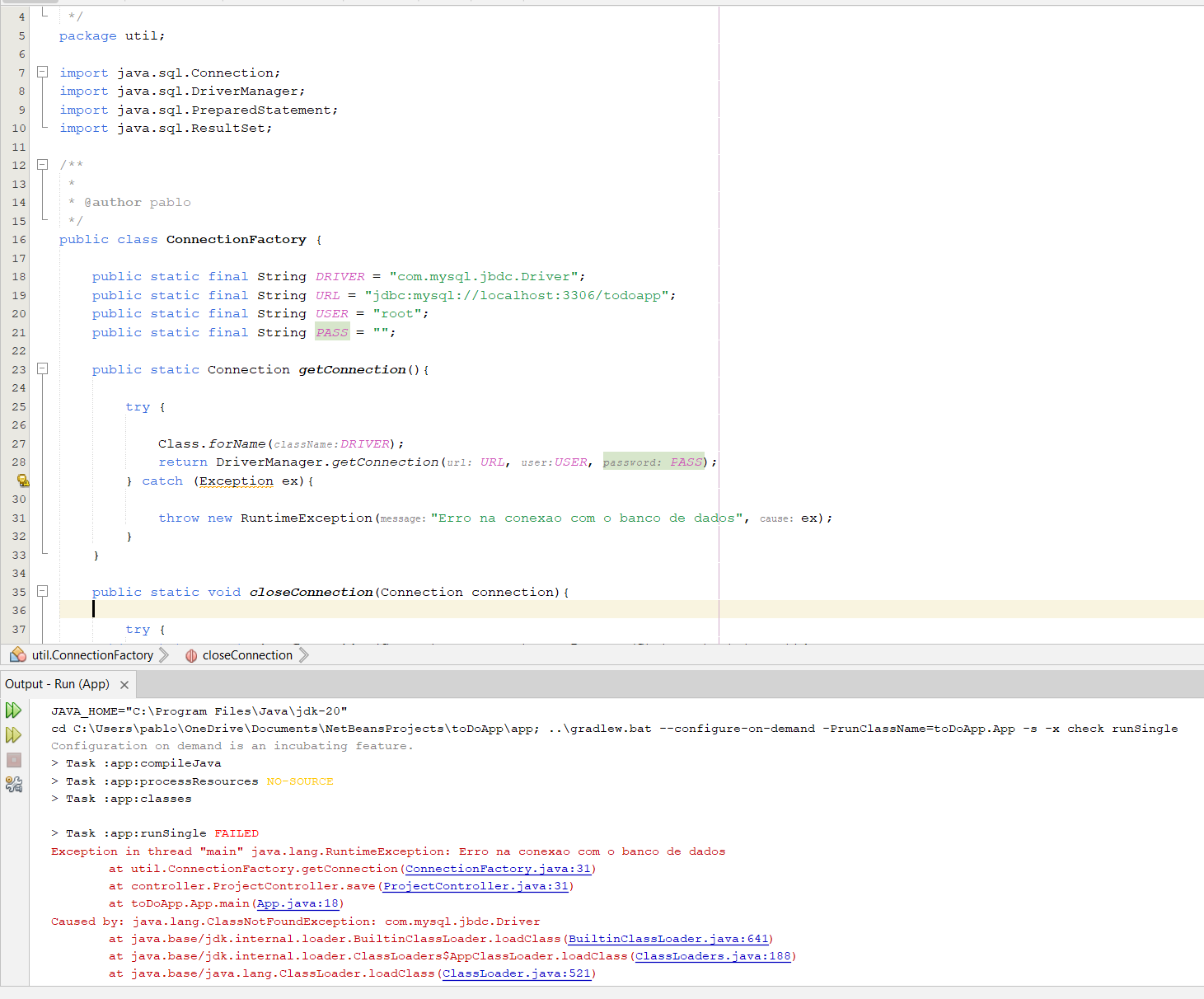This screenshot has width=1204, height=999.
Task: Open the ConnectionFactory.java:31 stack trace link
Action: pos(498,869)
